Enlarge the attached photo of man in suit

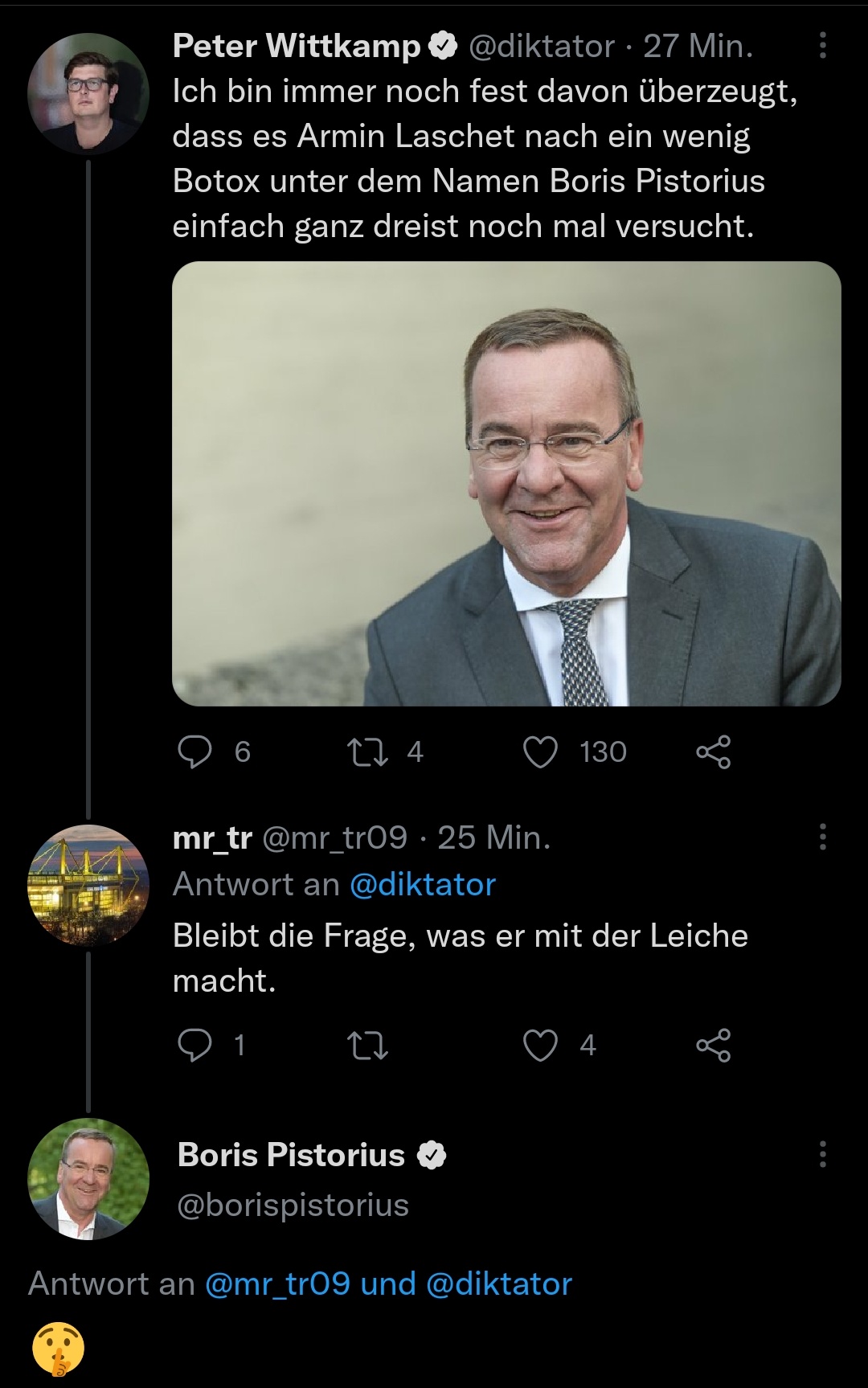point(506,484)
